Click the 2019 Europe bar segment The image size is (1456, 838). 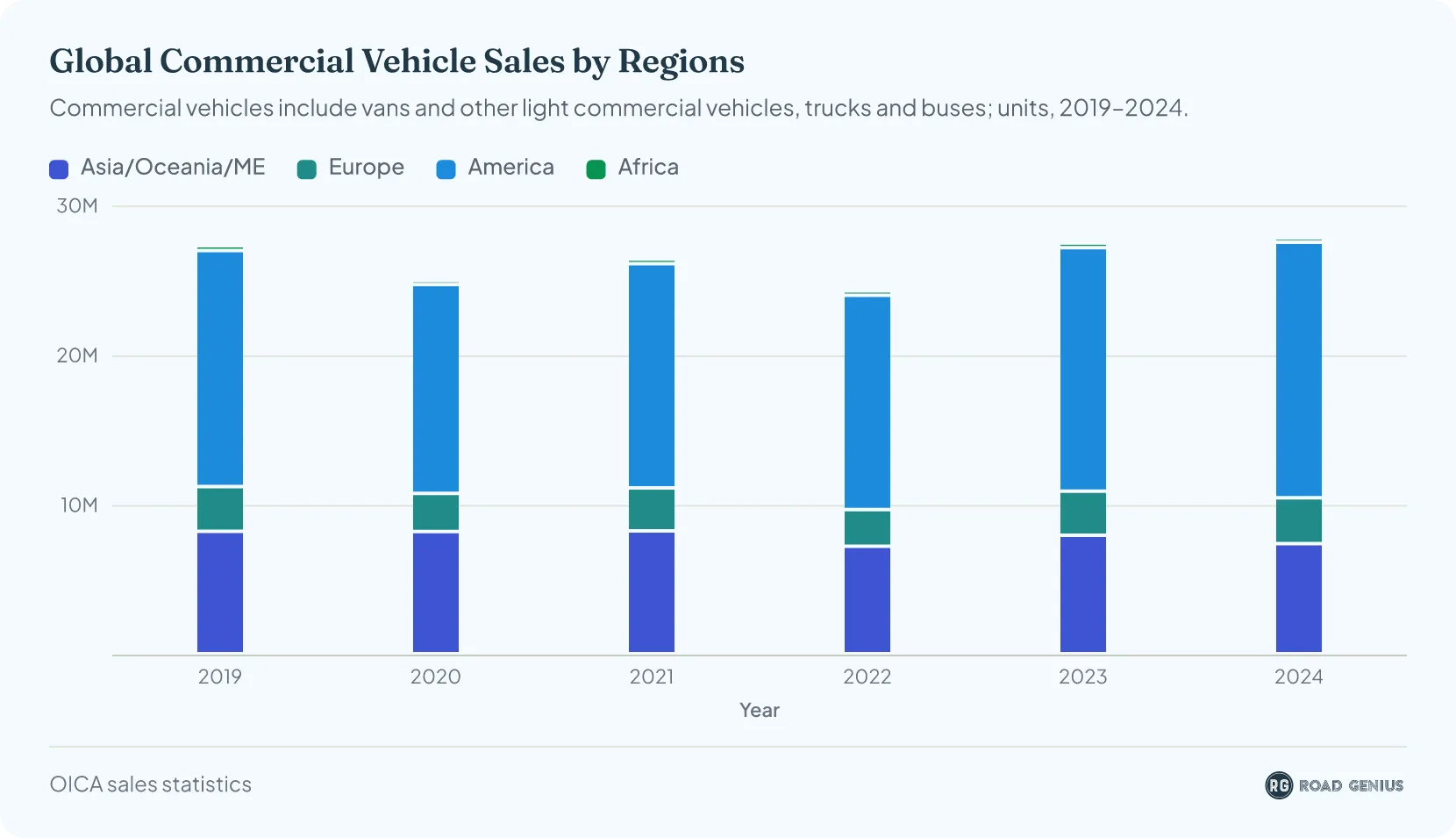point(220,509)
